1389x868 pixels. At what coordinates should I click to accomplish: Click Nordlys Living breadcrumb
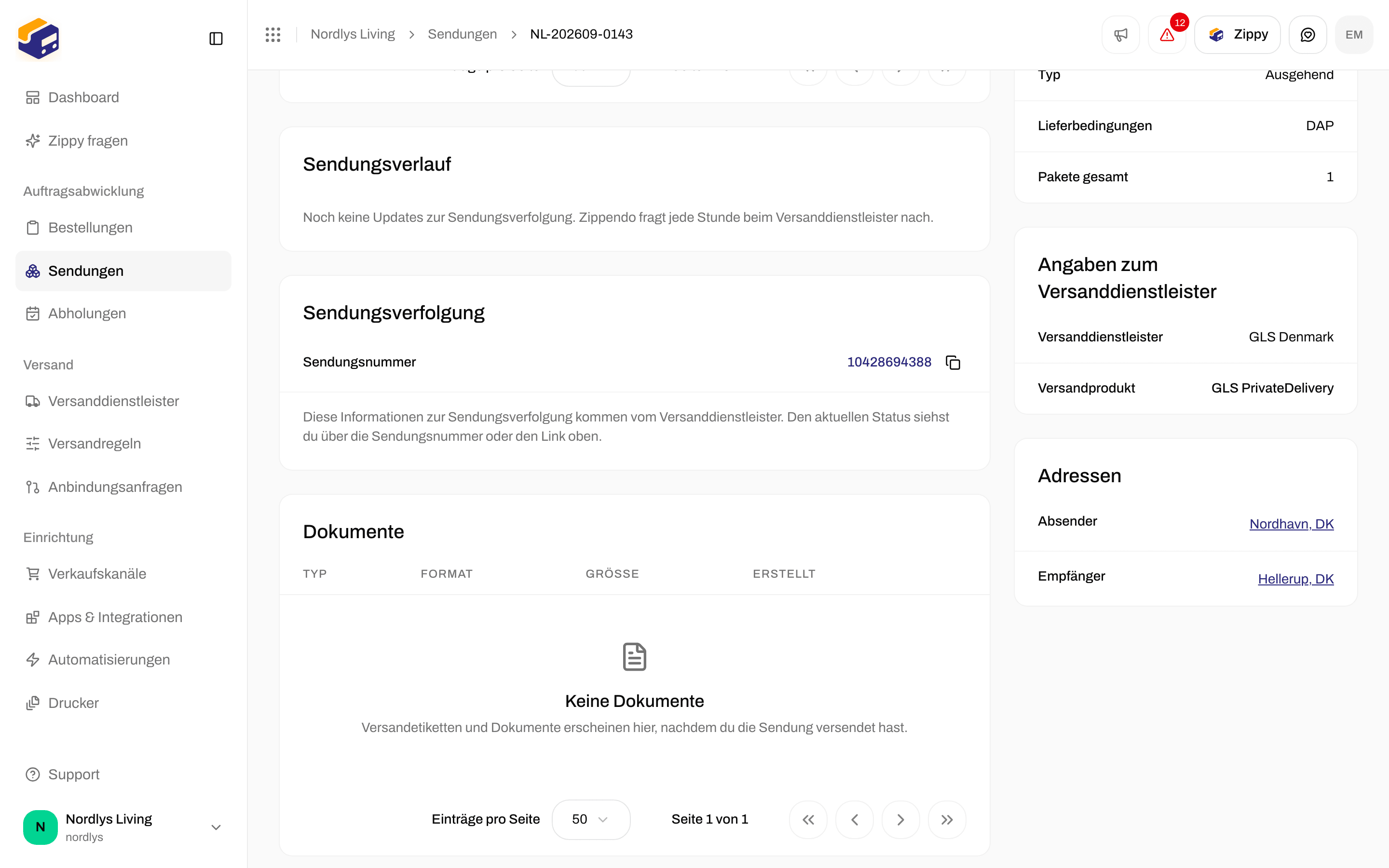[x=353, y=34]
